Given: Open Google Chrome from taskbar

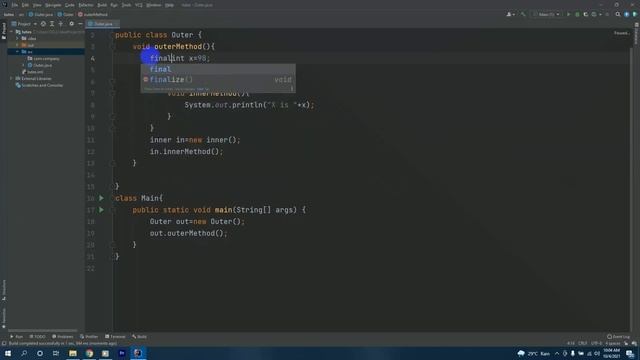Looking at the screenshot, I should (89, 353).
